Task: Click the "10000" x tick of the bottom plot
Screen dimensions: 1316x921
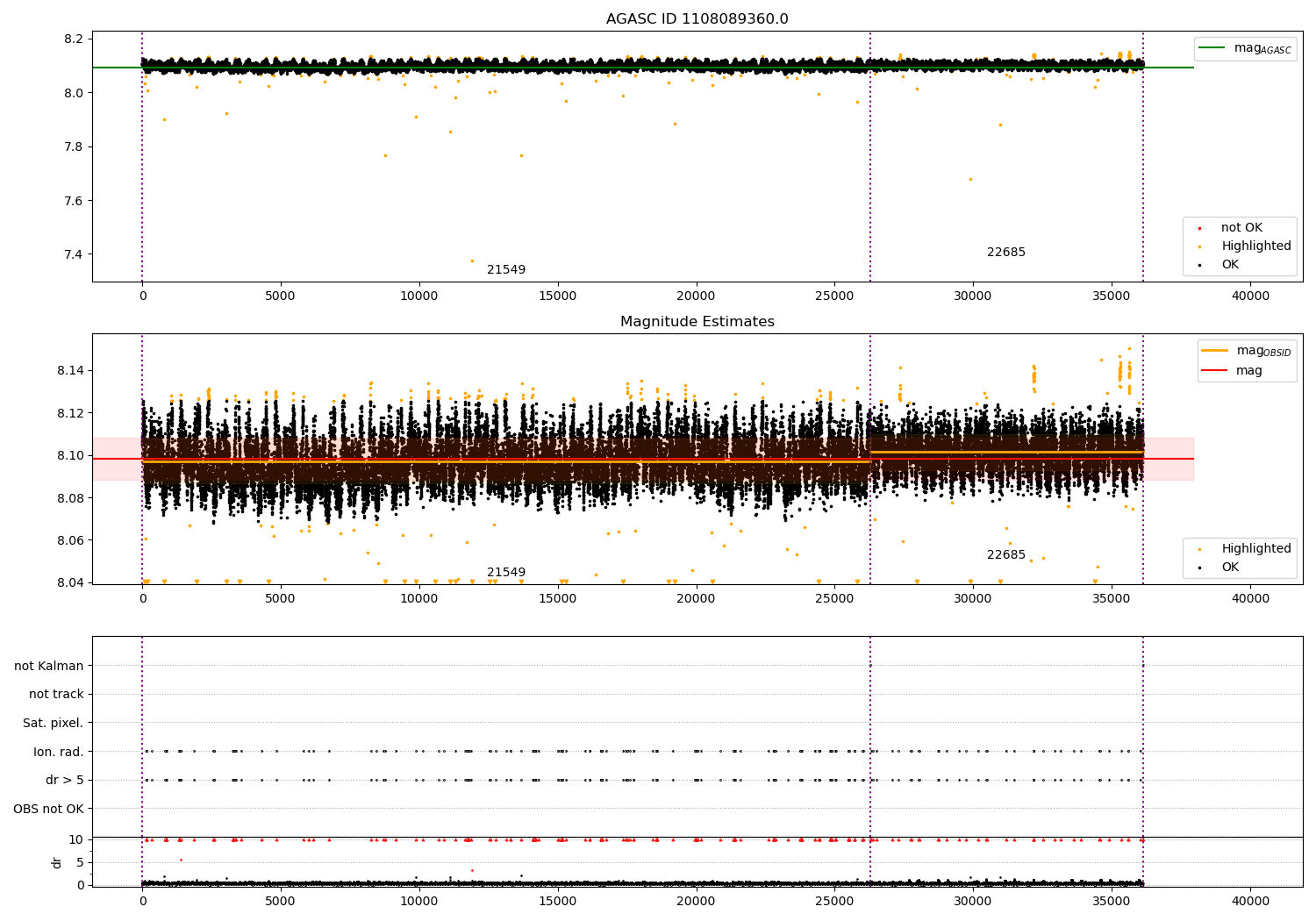Action: point(419,902)
